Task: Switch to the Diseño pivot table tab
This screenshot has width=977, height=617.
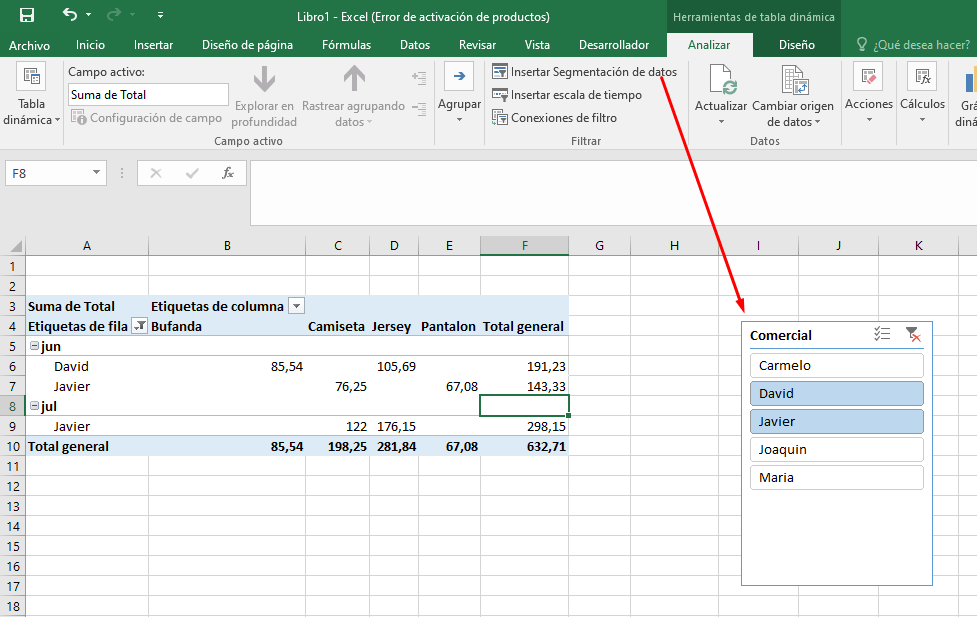Action: pos(796,45)
